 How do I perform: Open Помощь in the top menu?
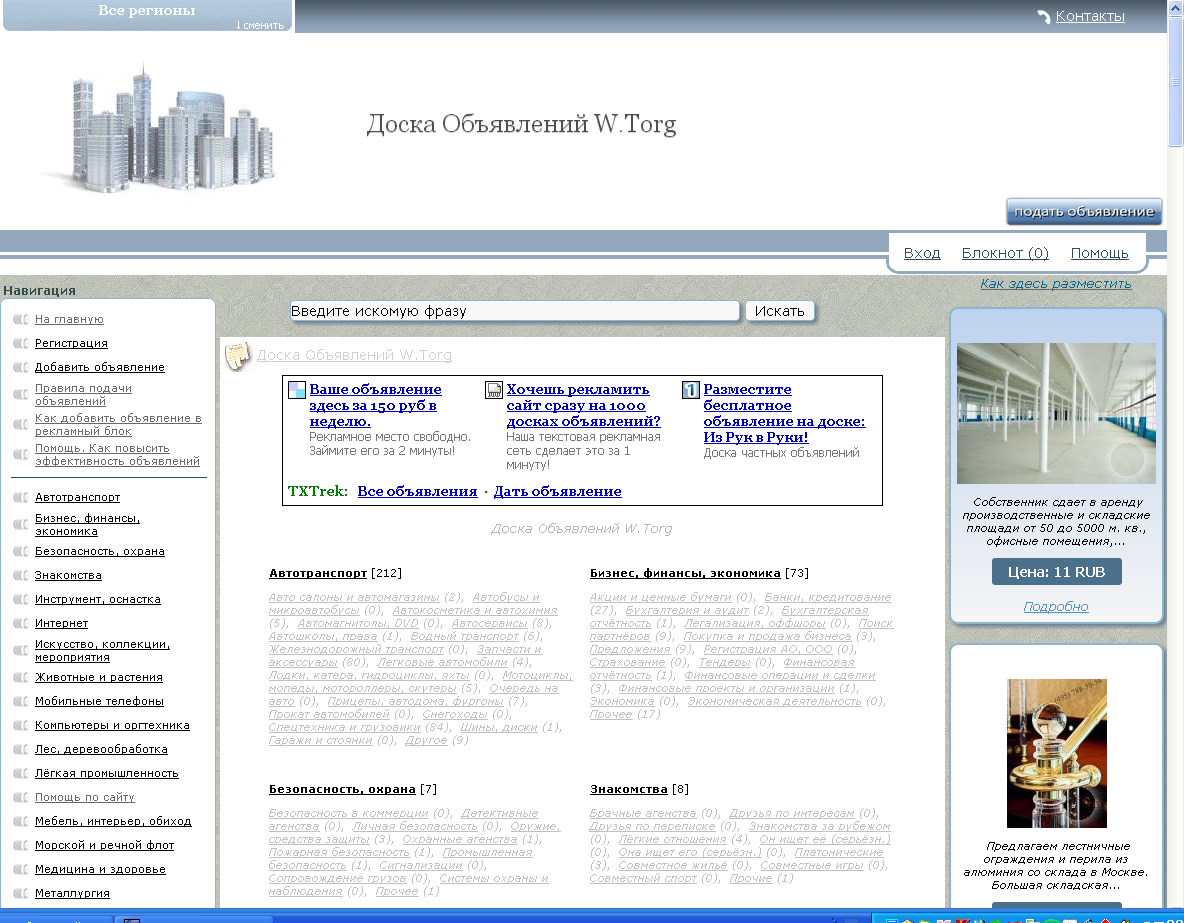tap(1099, 253)
